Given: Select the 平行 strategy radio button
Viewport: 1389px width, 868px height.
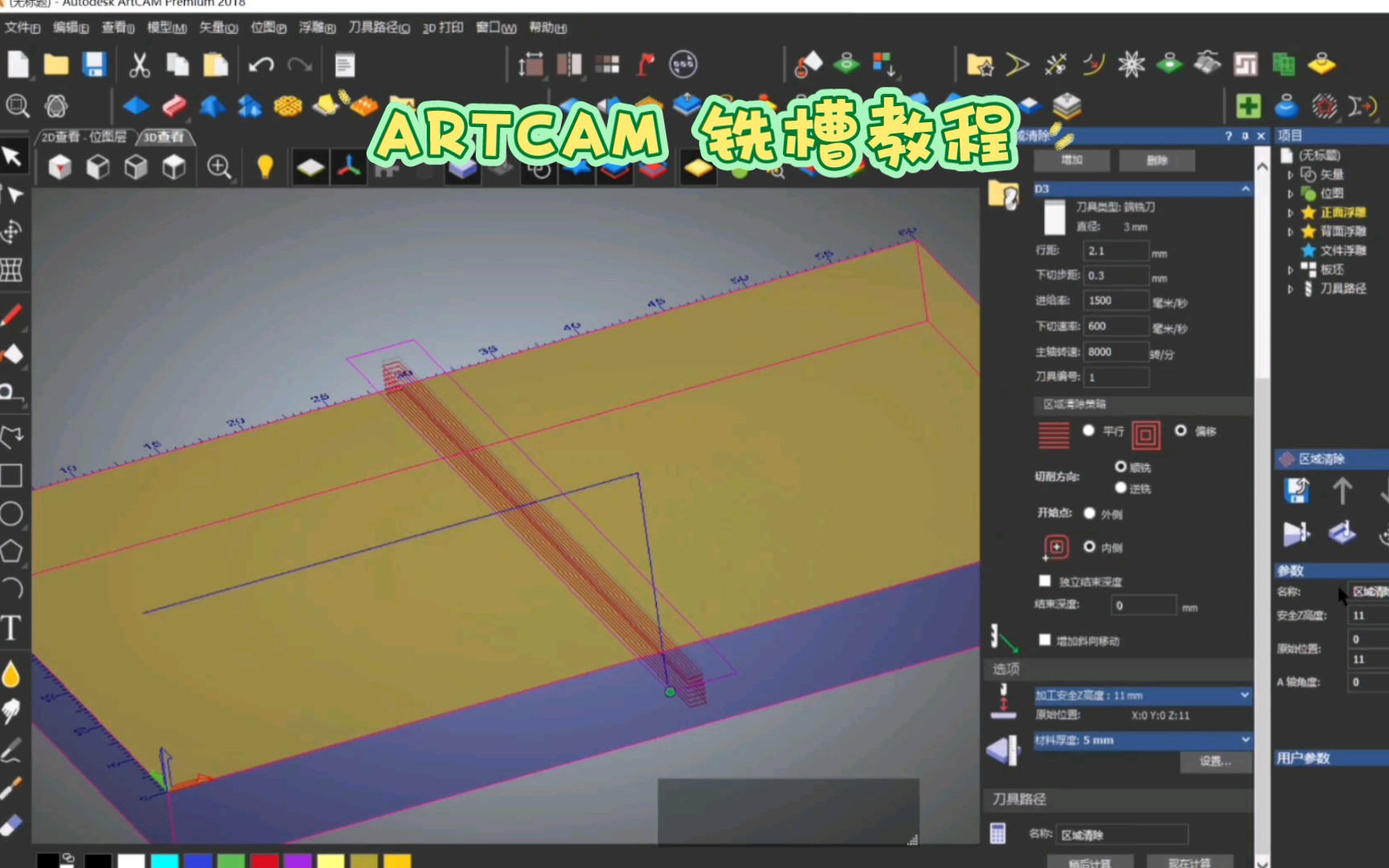Looking at the screenshot, I should [x=1088, y=431].
